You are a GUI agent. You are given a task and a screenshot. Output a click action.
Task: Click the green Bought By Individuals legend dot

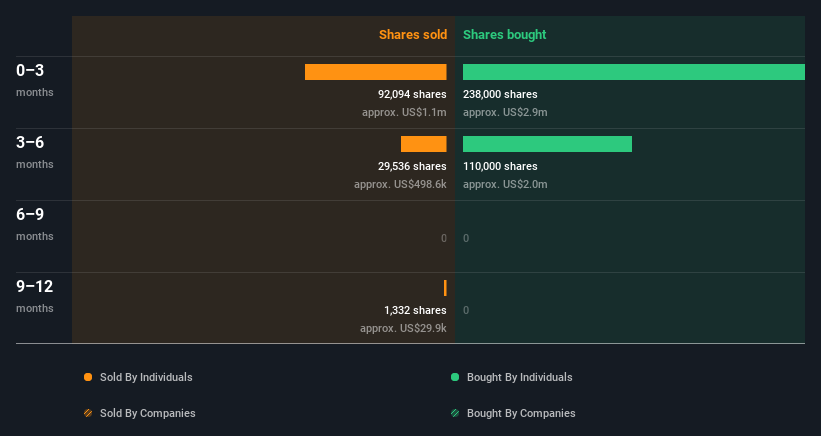coord(455,377)
